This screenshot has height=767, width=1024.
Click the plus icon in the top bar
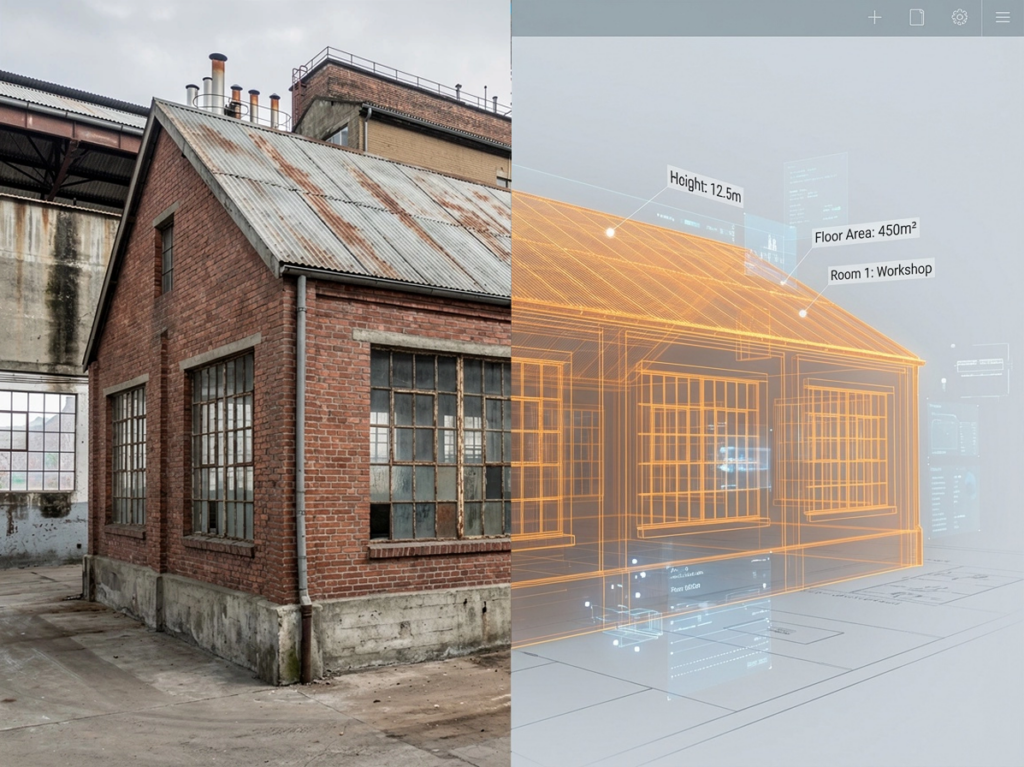point(874,17)
